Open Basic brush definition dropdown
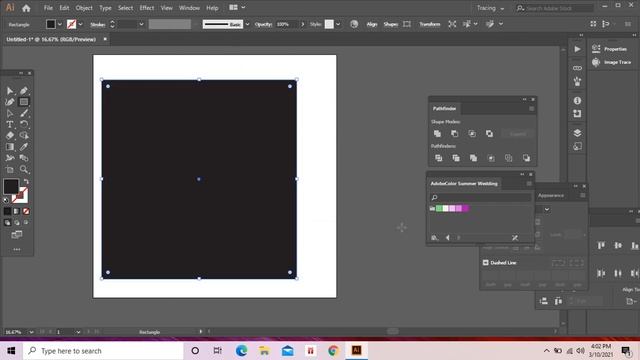 [247, 24]
